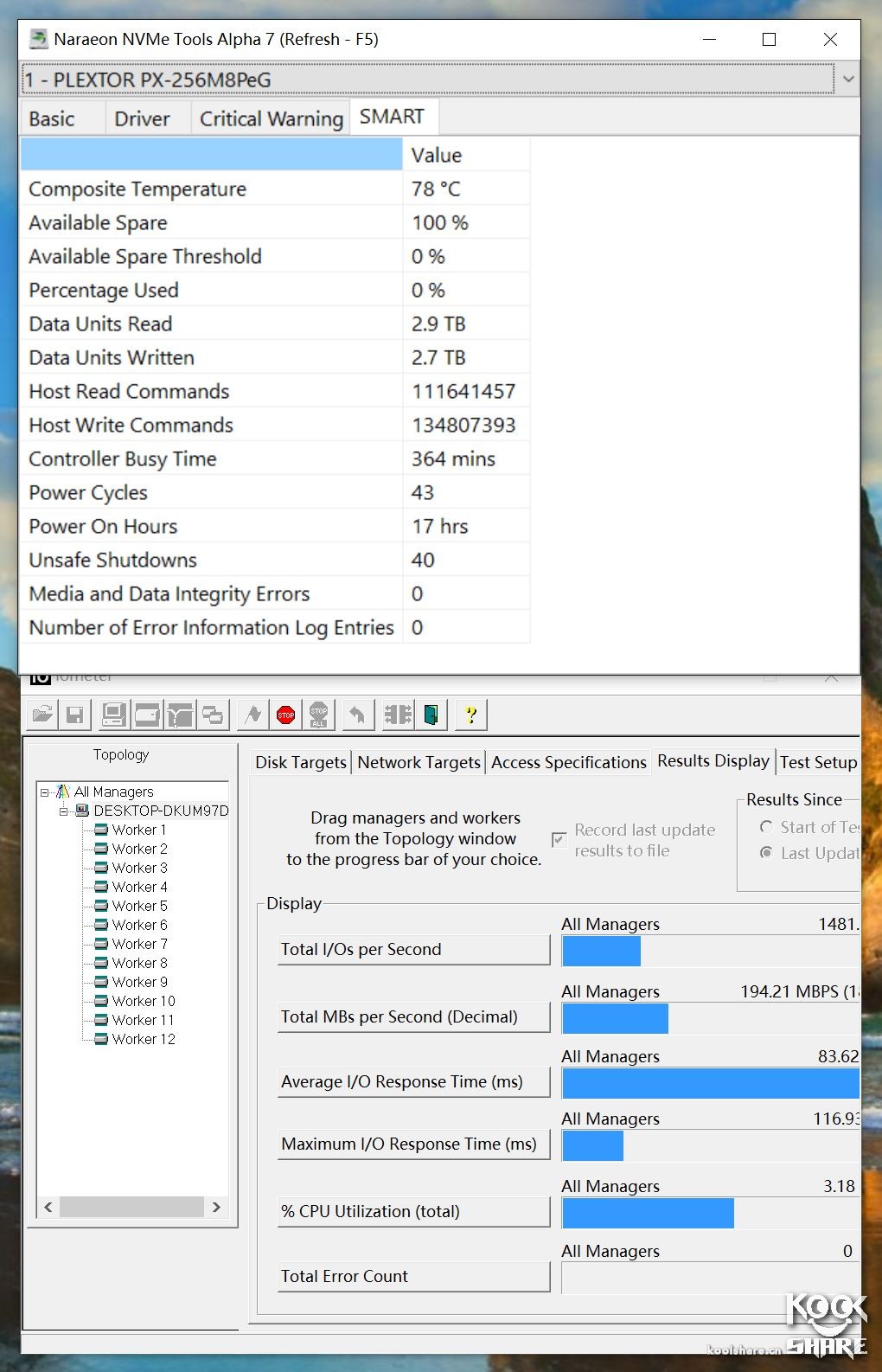
Task: Select Worker 5 in Topology tree
Action: point(139,906)
